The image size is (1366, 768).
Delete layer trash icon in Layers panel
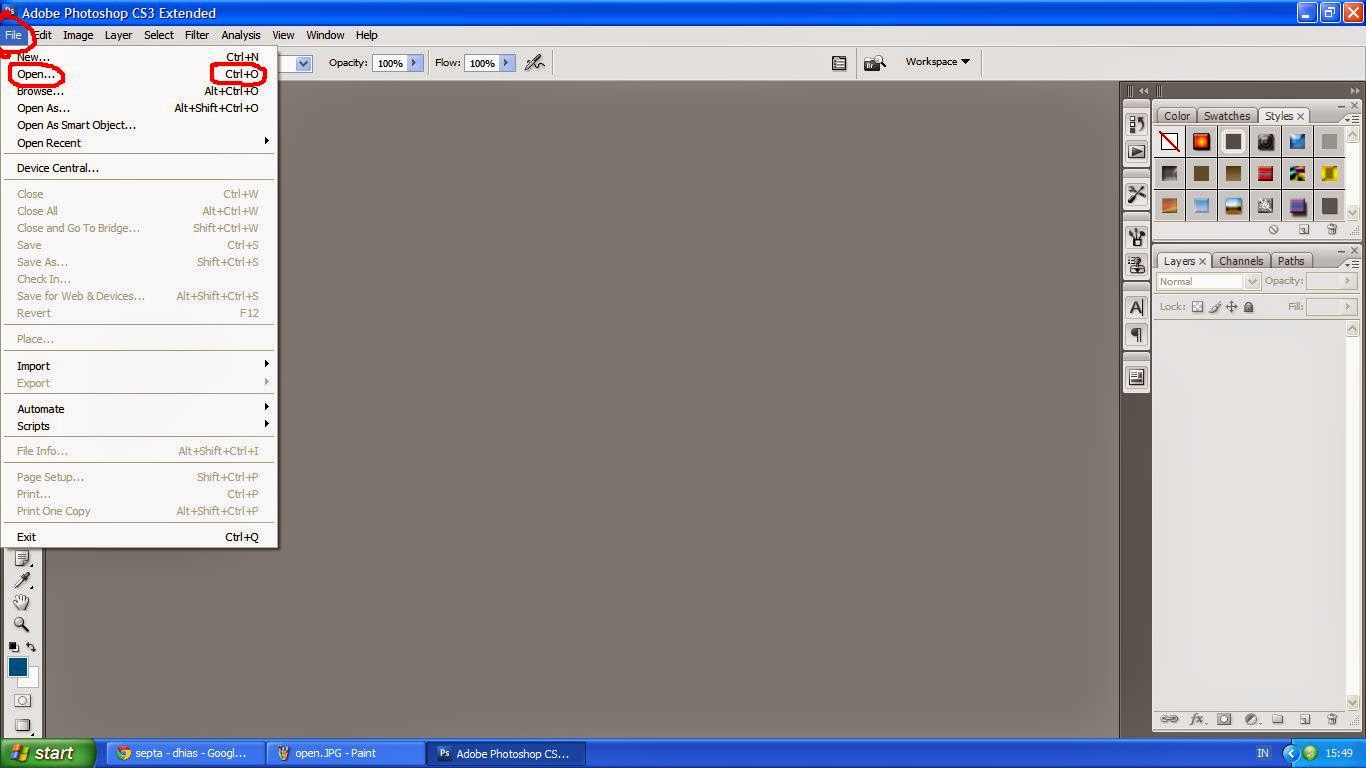pos(1332,719)
